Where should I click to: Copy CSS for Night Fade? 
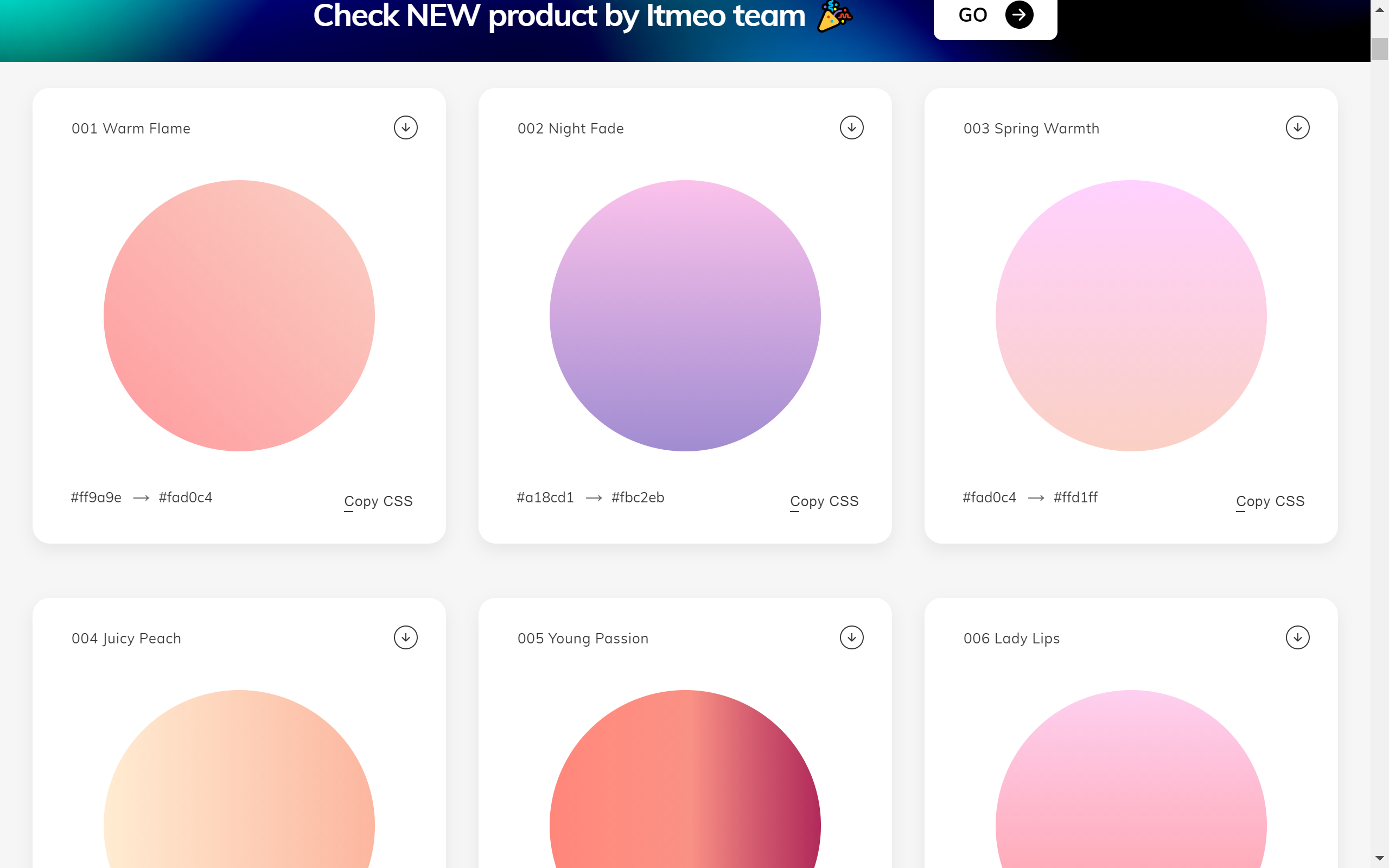click(824, 501)
